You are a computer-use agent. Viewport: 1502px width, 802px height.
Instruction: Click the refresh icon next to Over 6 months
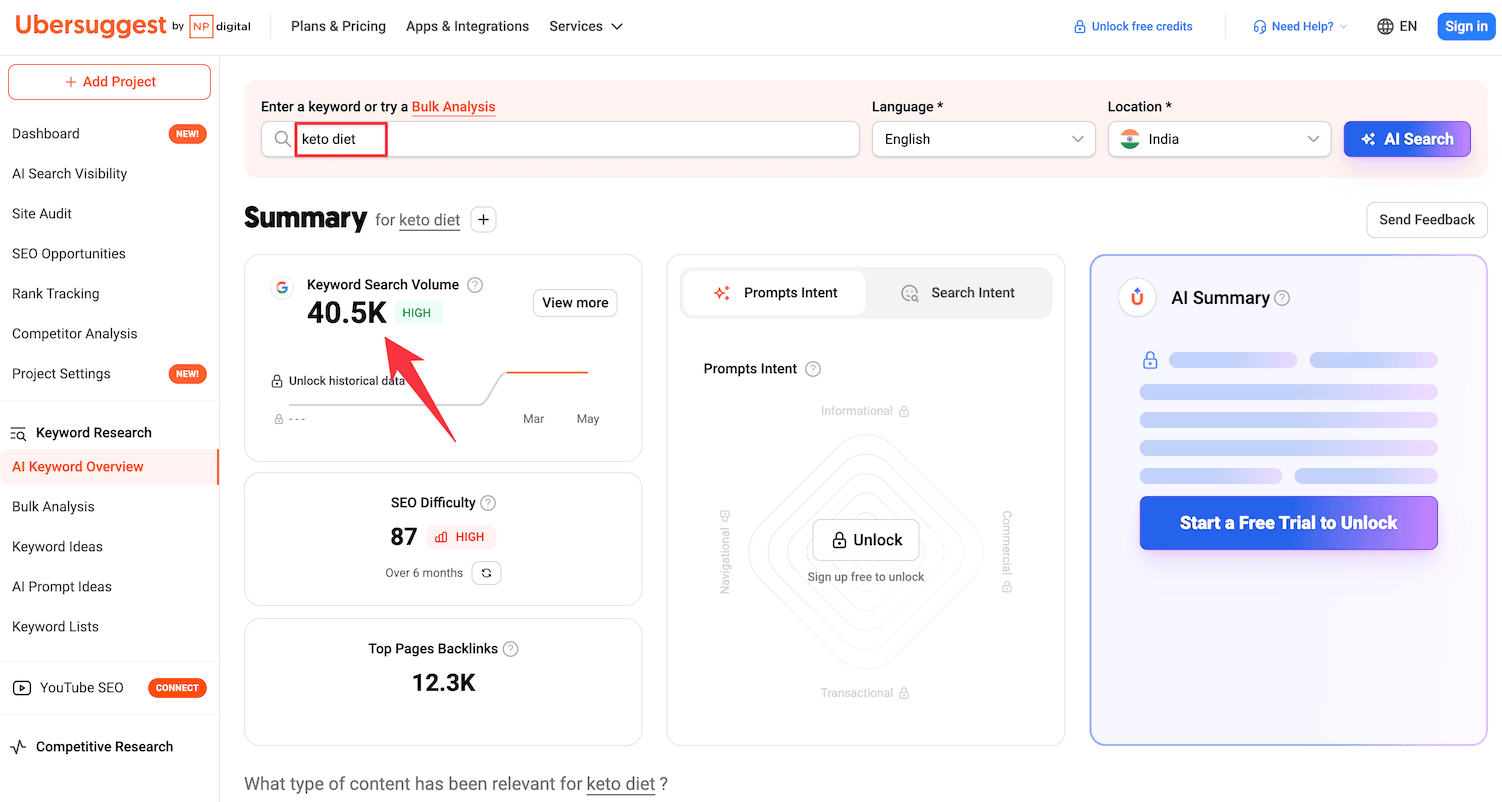[x=486, y=573]
